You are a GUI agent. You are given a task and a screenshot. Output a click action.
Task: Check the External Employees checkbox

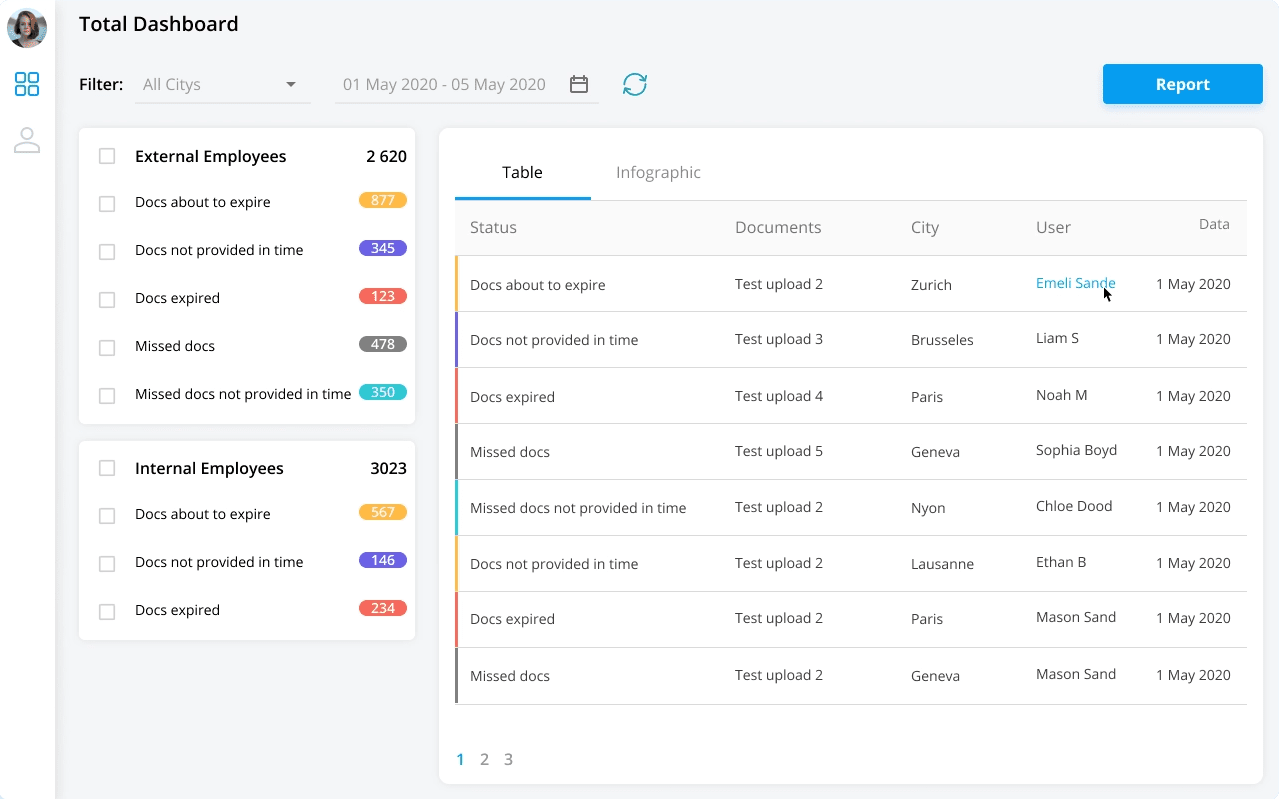(107, 156)
